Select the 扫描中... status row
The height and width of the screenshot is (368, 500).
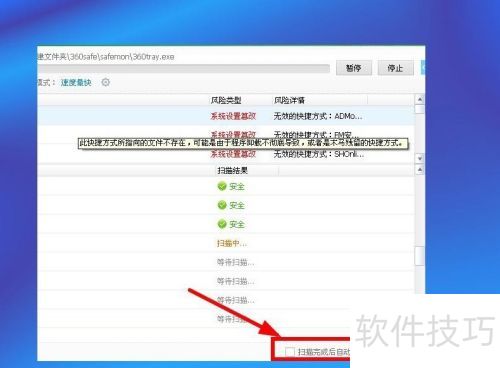pyautogui.click(x=226, y=243)
